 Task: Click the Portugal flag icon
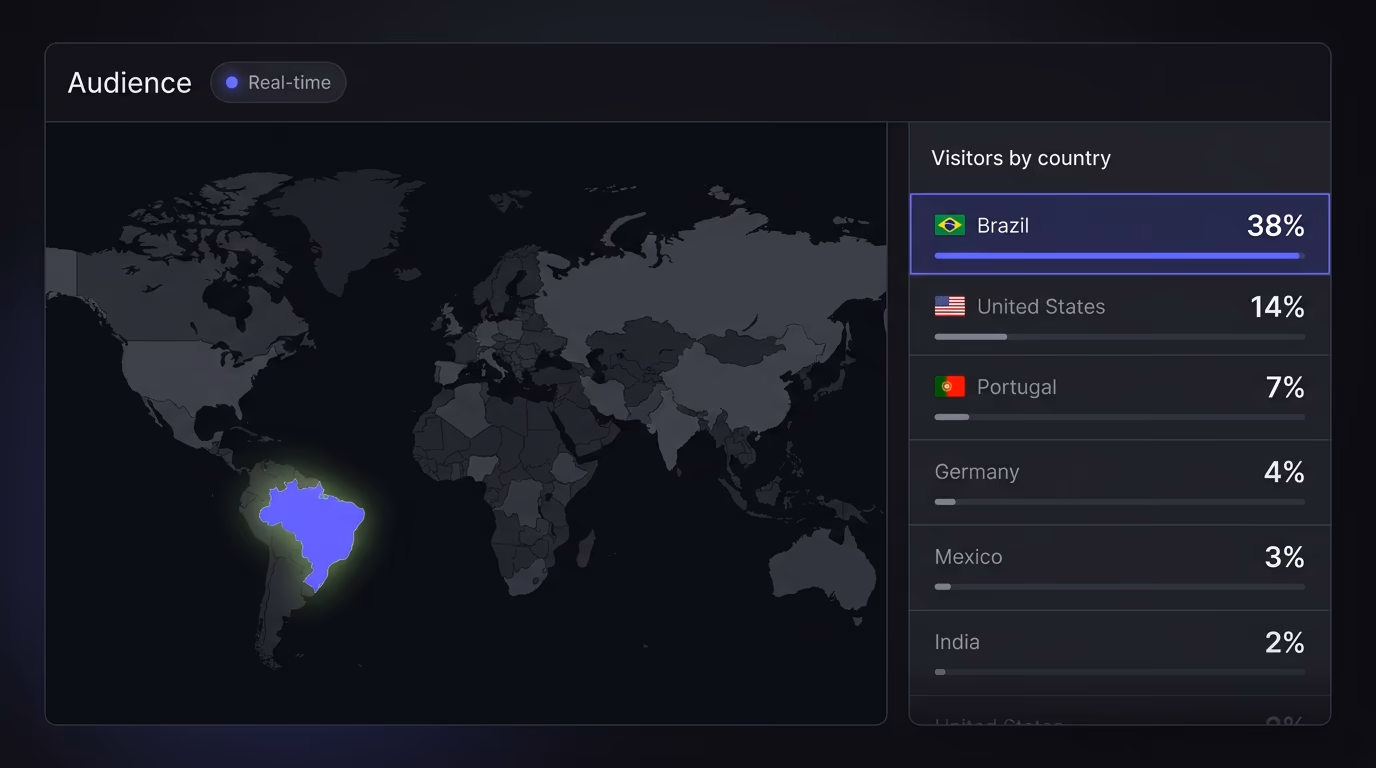pos(950,386)
